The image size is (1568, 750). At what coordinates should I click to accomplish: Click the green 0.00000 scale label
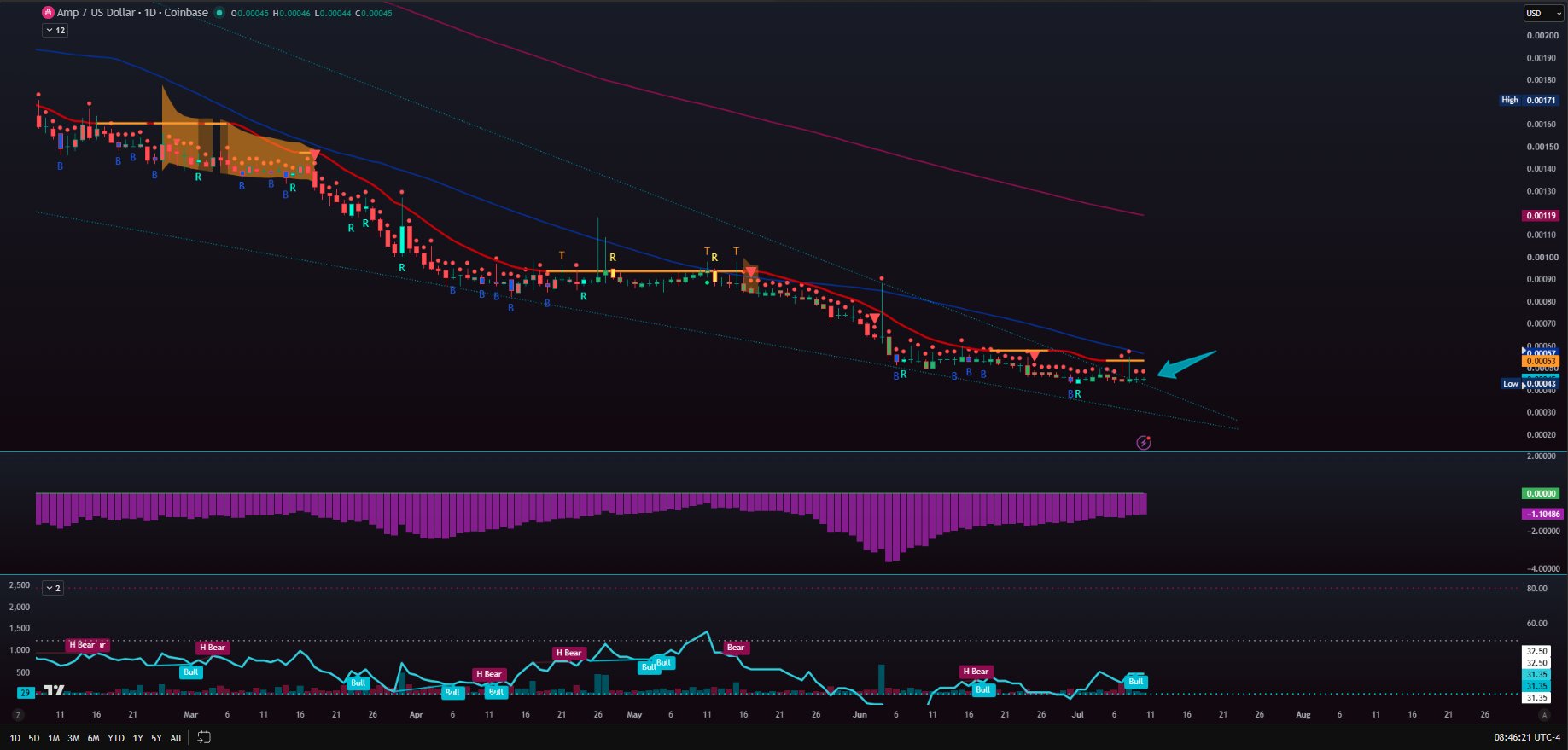coord(1542,493)
